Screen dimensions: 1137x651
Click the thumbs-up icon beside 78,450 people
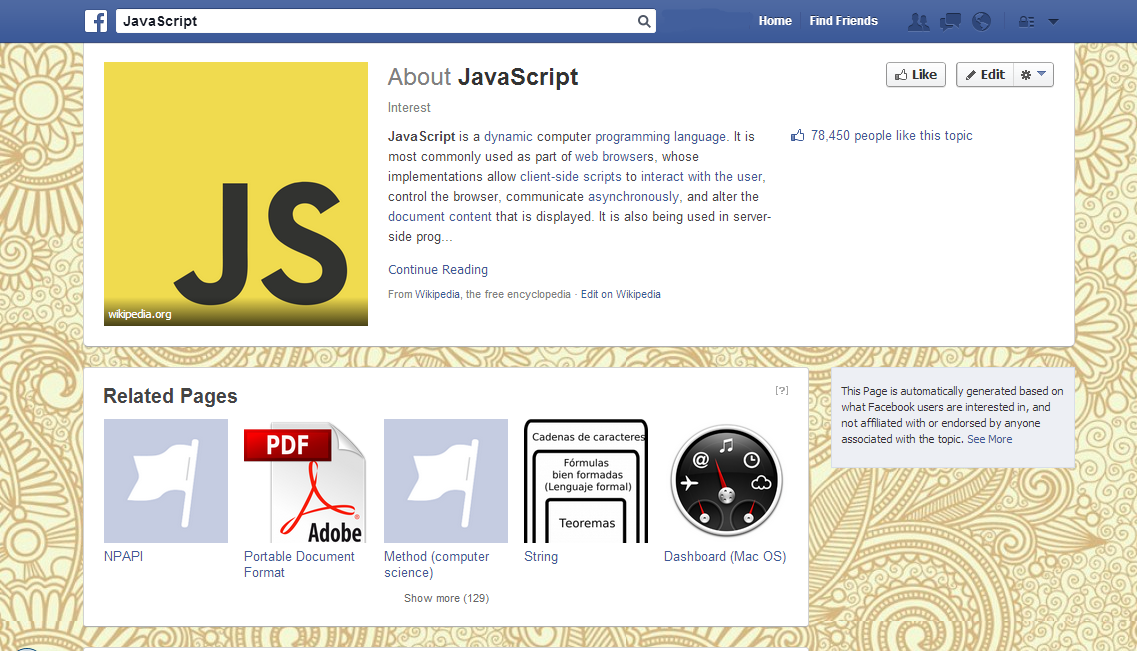point(798,136)
